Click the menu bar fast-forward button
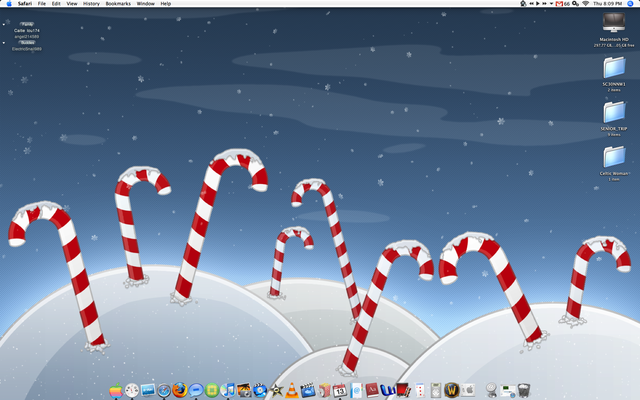 pyautogui.click(x=544, y=3)
